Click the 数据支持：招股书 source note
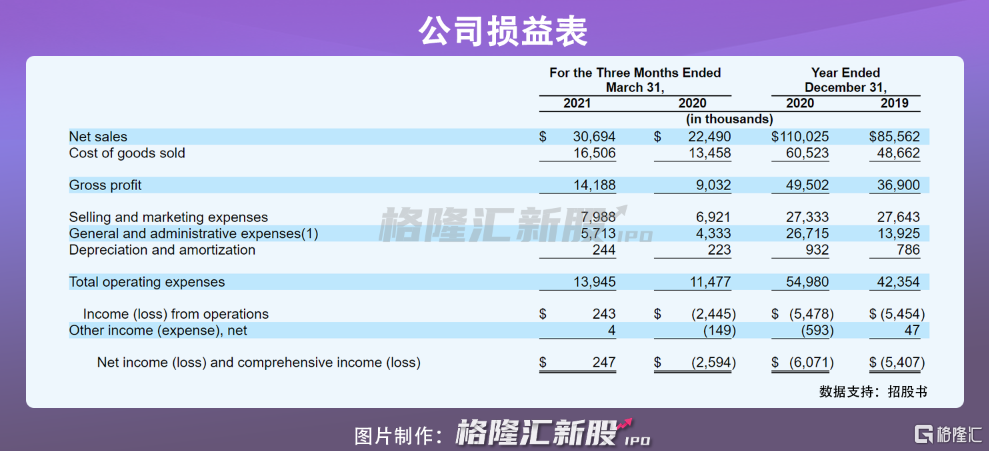Screen dimensions: 989x451 click(873, 391)
